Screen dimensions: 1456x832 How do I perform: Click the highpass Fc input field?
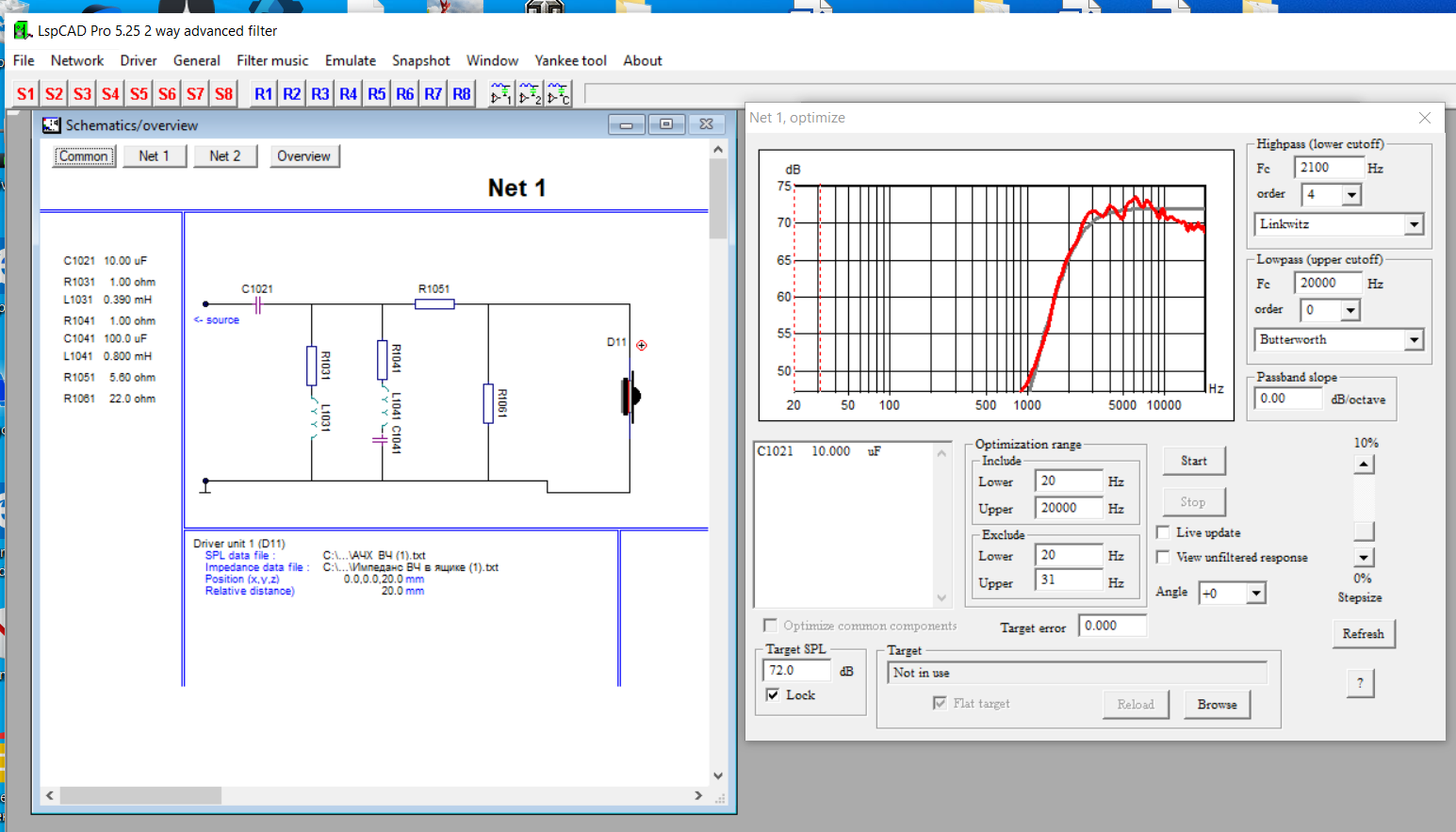(1328, 168)
